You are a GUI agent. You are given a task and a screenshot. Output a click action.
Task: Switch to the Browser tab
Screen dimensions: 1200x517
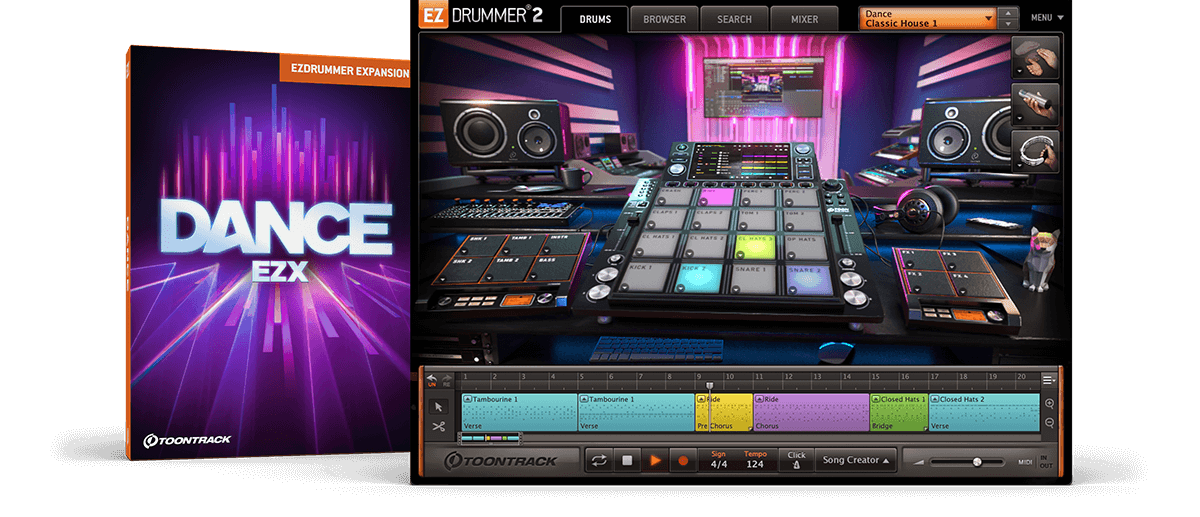tap(664, 19)
